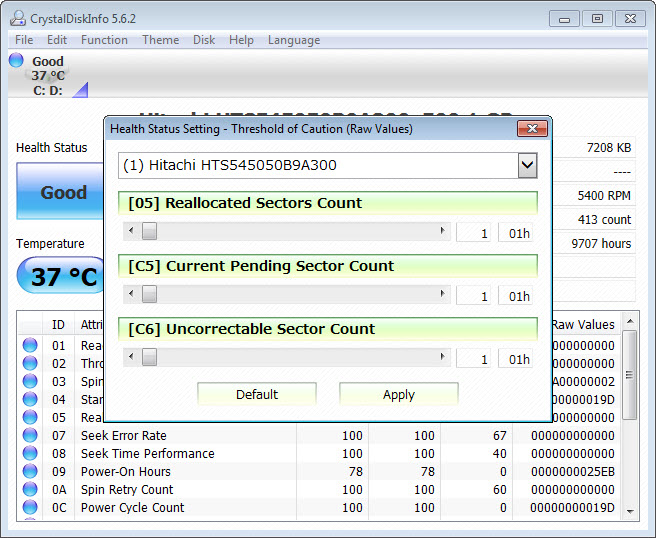Expand the Hitachi HTS545050B9A300 disk dropdown
Screen dimensions: 656x538
(x=527, y=165)
